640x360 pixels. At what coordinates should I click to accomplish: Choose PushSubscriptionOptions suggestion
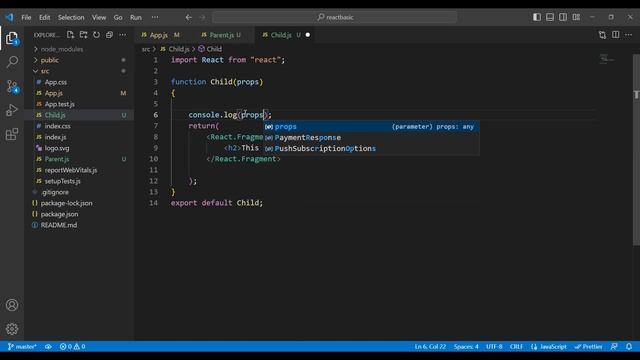point(371,149)
